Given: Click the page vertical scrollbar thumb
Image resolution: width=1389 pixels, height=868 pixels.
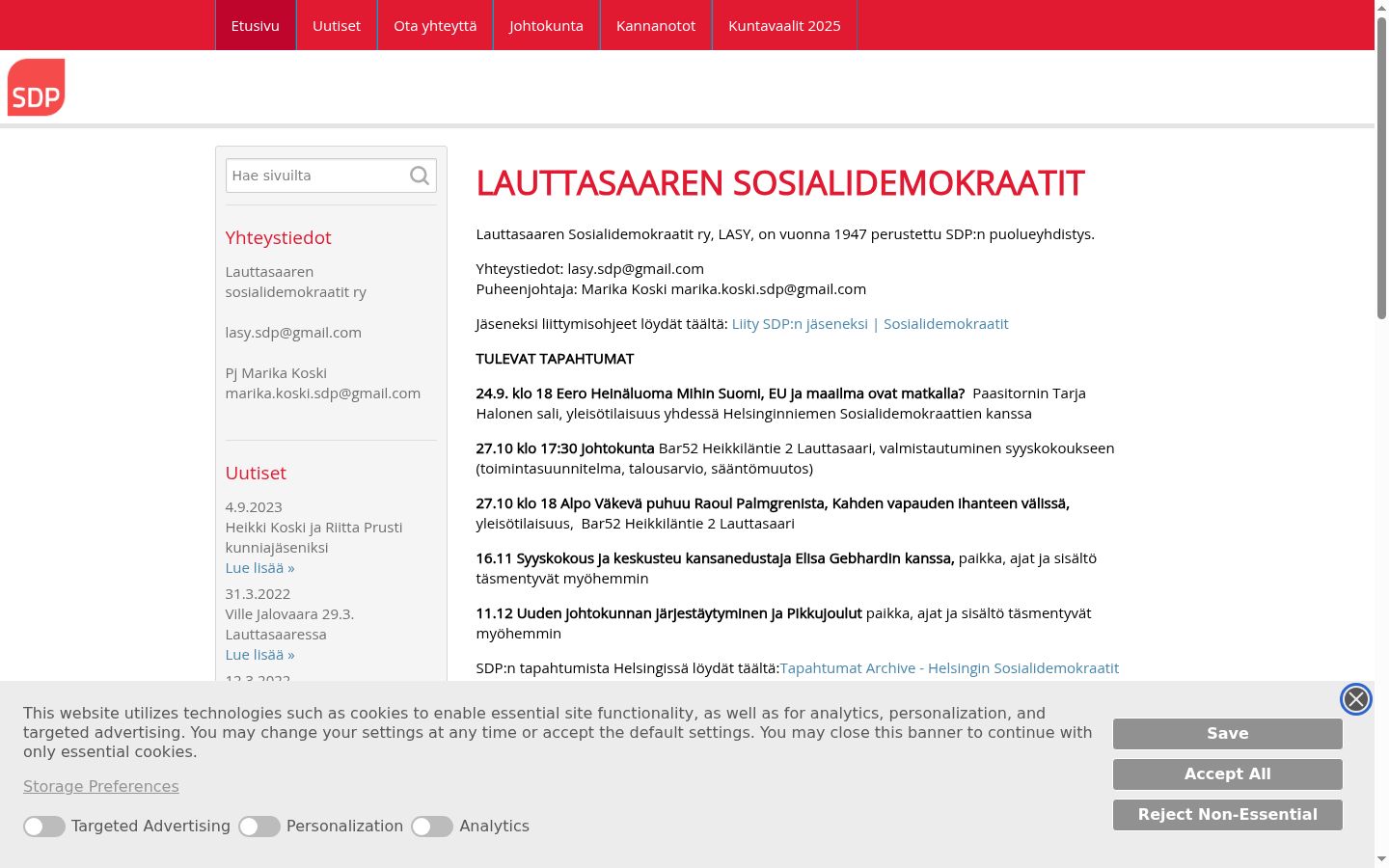Looking at the screenshot, I should (1381, 169).
